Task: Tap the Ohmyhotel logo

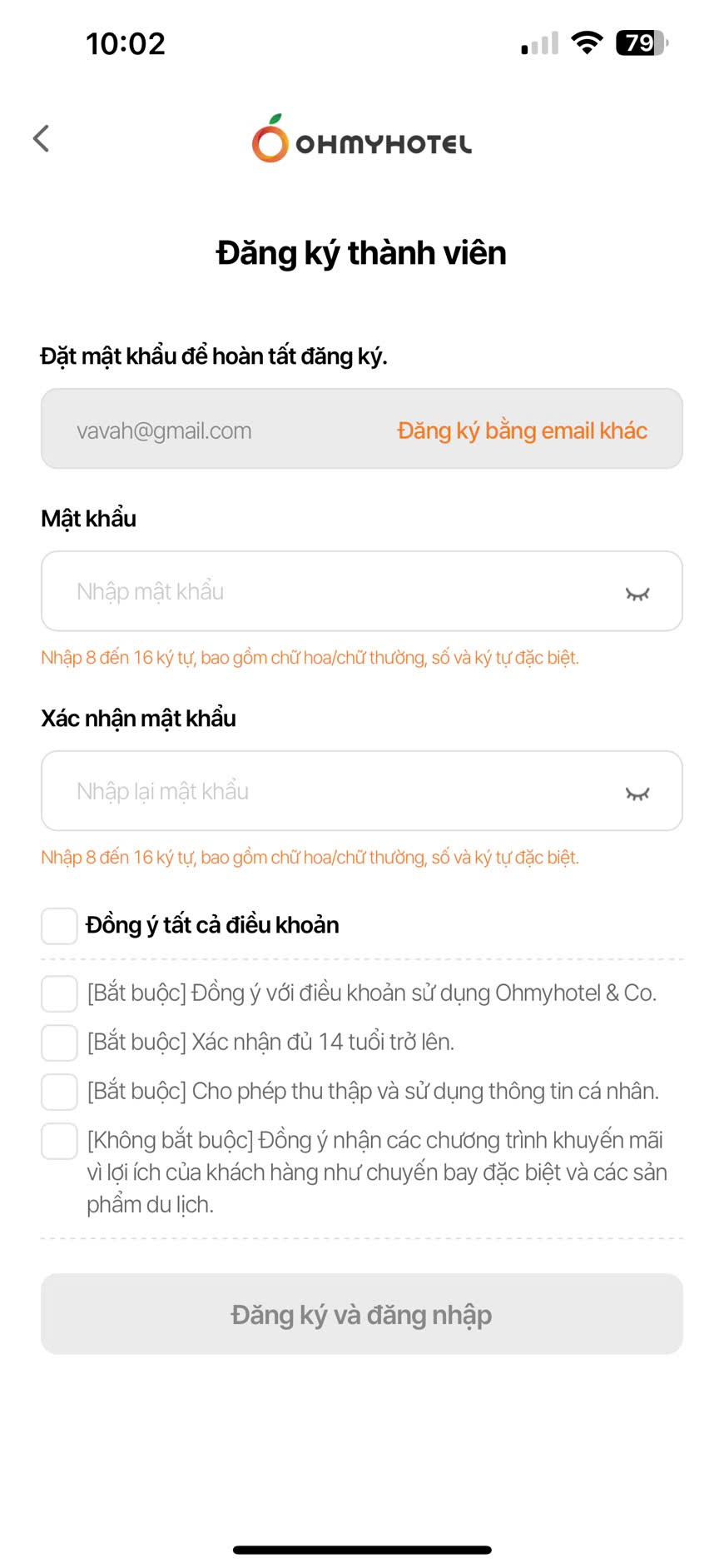Action: coord(362,139)
